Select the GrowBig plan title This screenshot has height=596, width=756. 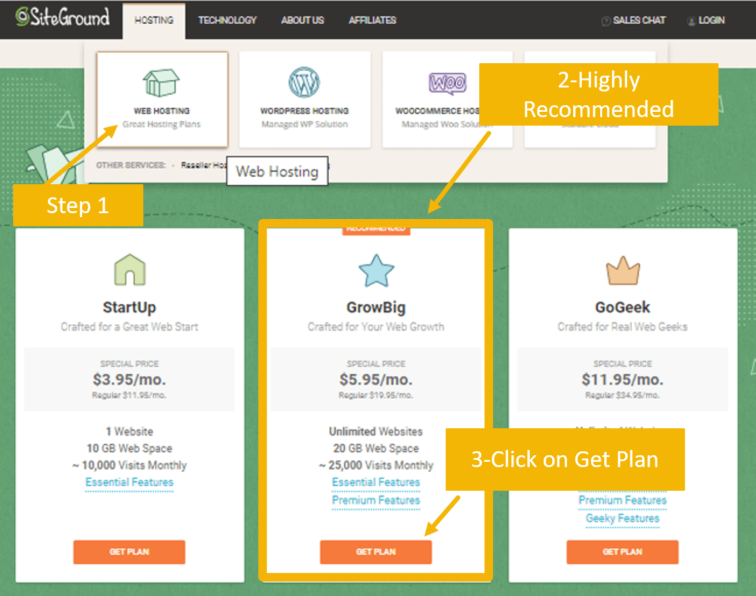376,307
